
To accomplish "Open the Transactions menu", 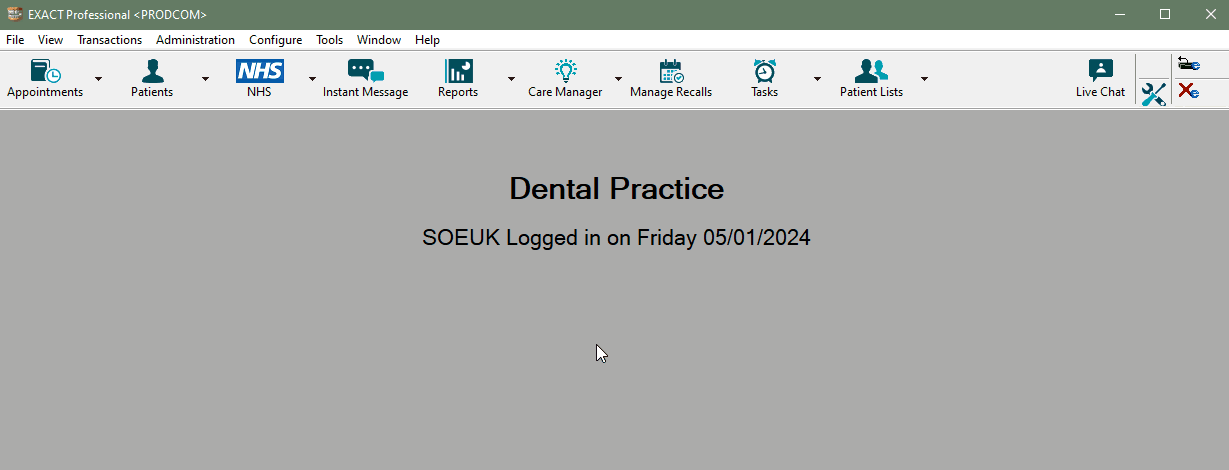I will point(109,40).
